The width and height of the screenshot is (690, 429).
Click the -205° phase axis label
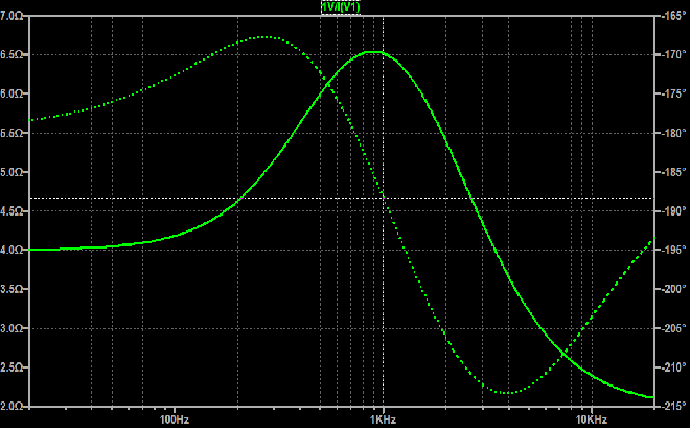tap(672, 328)
